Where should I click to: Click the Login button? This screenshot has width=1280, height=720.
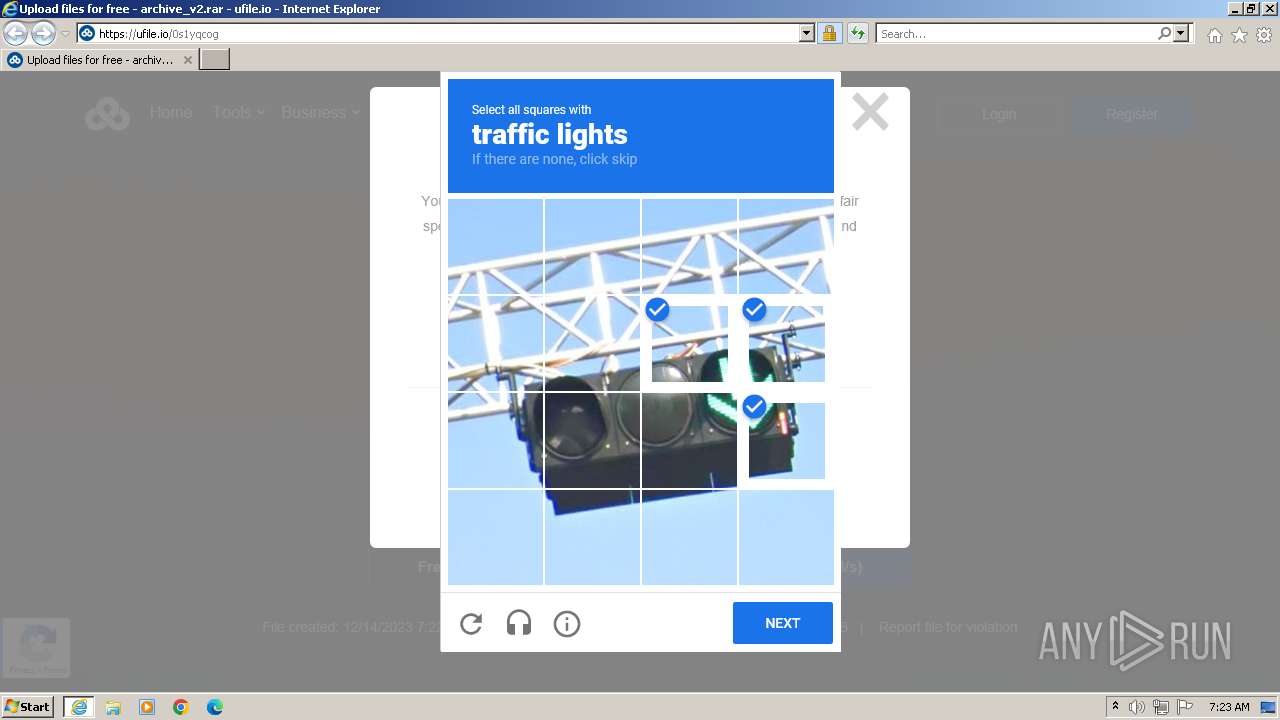click(x=999, y=114)
